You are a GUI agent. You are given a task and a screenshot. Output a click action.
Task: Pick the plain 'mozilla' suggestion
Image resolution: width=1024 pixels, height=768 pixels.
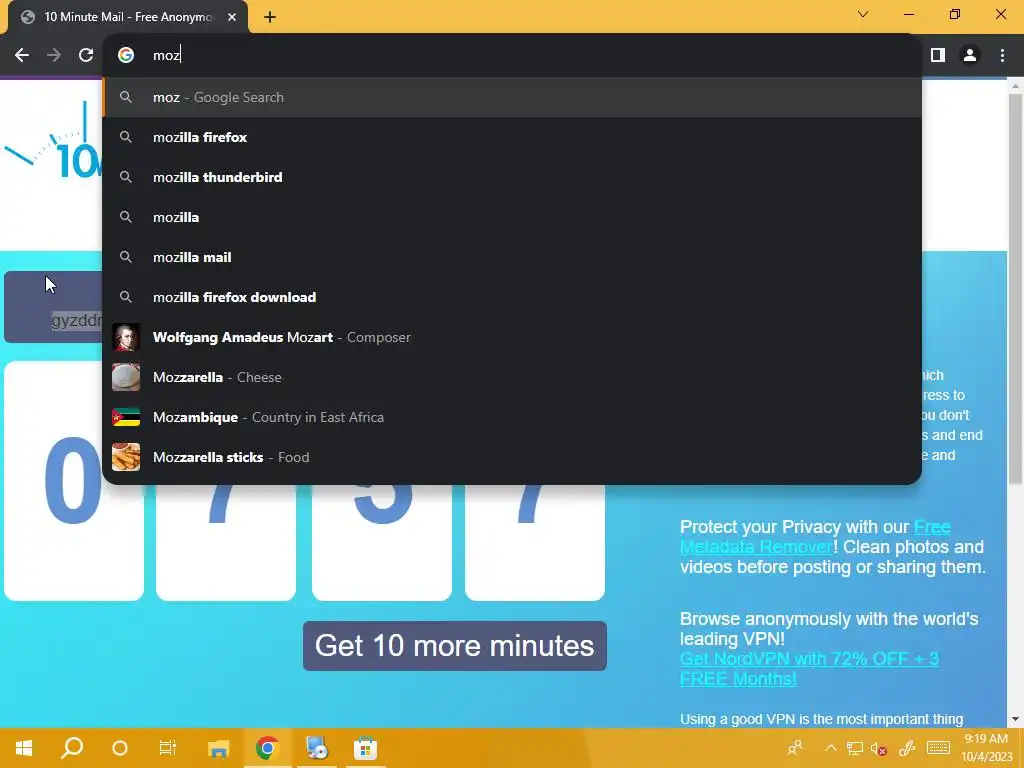click(512, 217)
